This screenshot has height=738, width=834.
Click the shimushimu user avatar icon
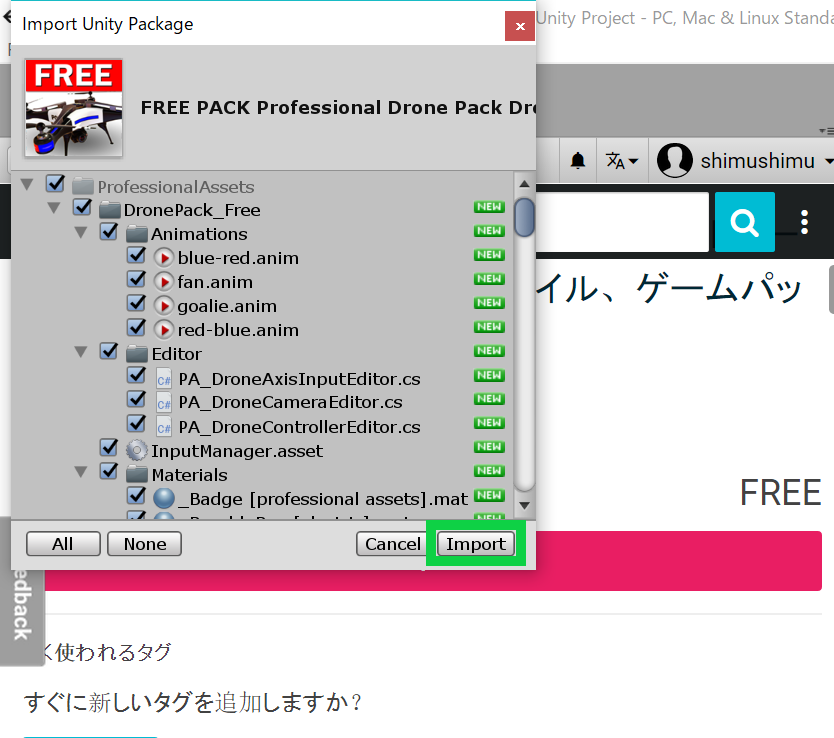coord(675,160)
